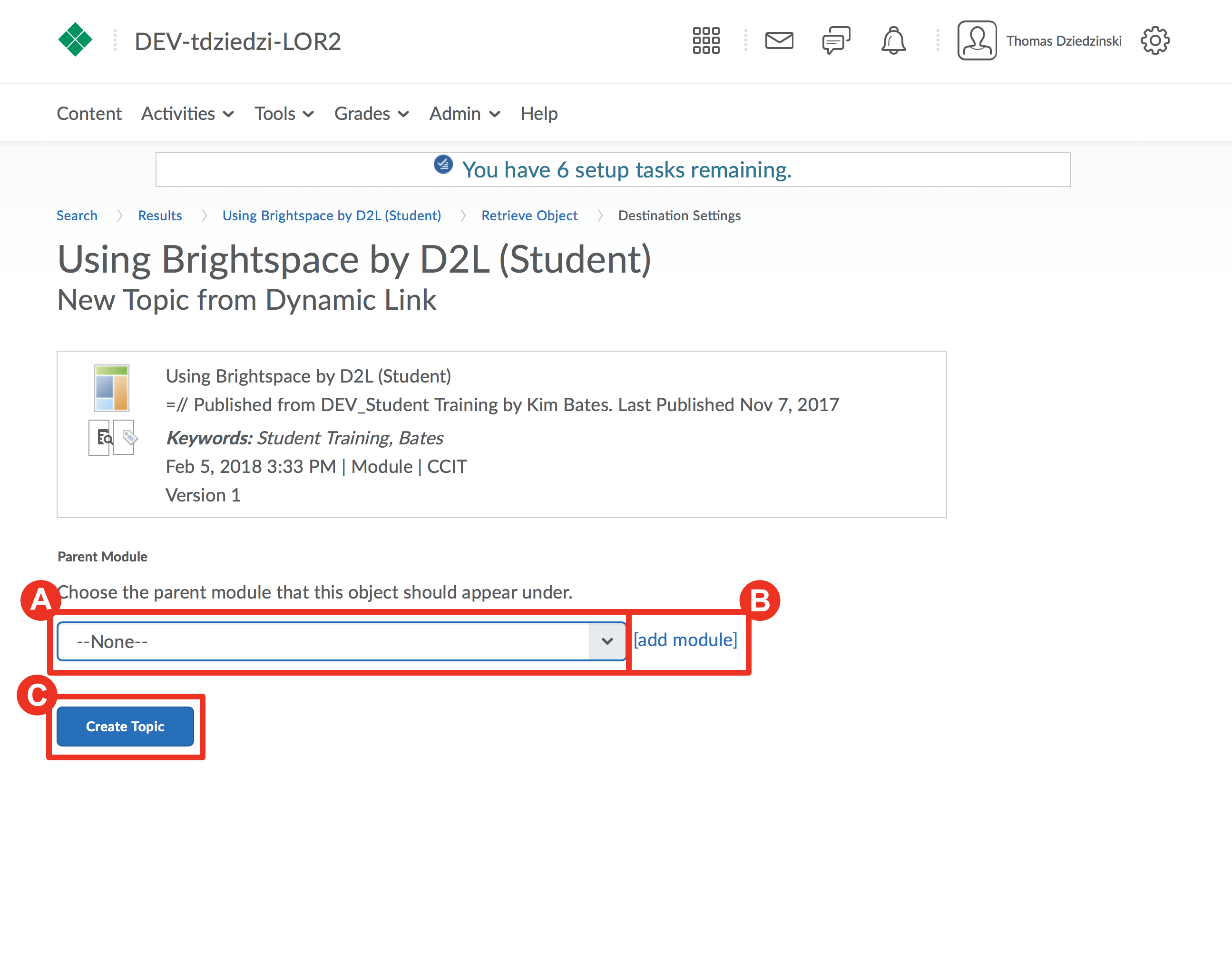The width and height of the screenshot is (1232, 953).
Task: Click the [add module] link
Action: pyautogui.click(x=685, y=640)
